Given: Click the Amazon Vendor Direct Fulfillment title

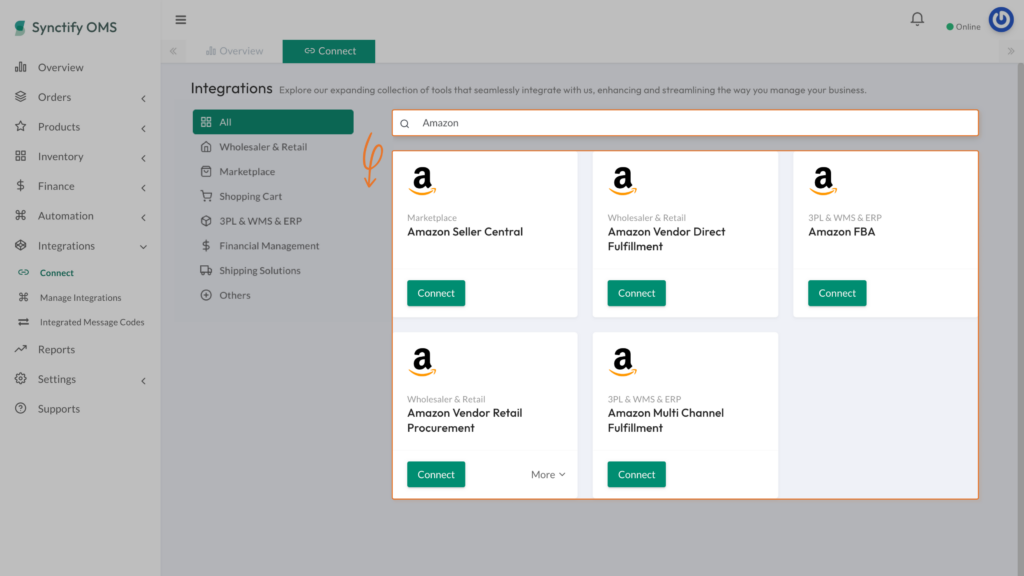Looking at the screenshot, I should tap(666, 239).
